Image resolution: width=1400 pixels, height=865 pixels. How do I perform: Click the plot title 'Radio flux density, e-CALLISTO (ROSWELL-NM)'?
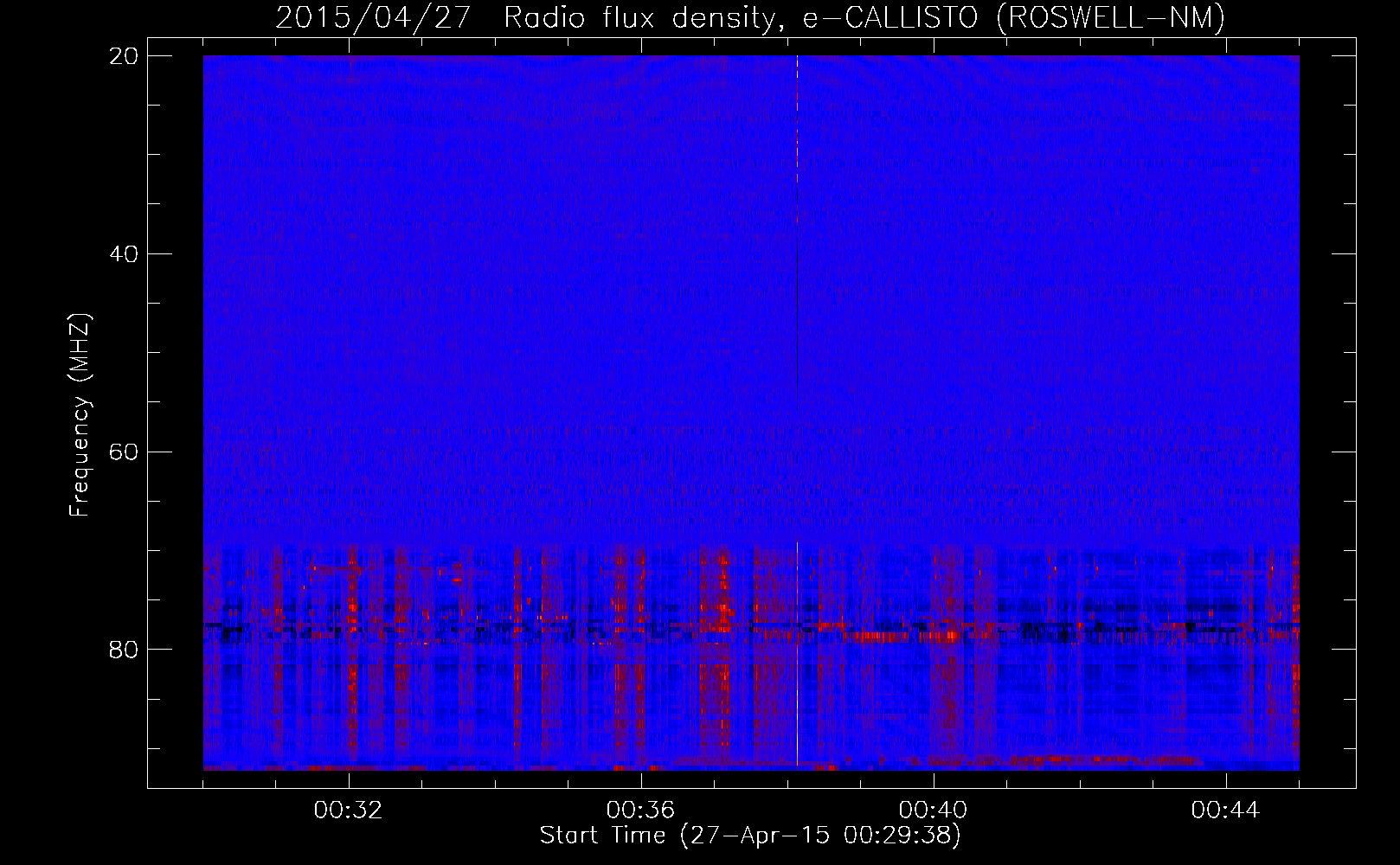point(864,17)
